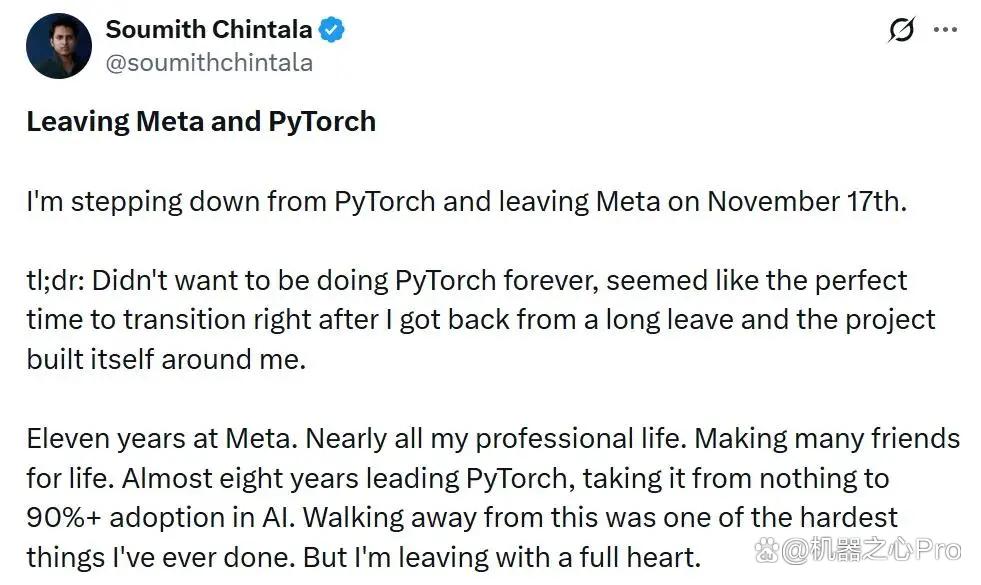
Task: Click the Soumith Chintala display name
Action: point(209,29)
